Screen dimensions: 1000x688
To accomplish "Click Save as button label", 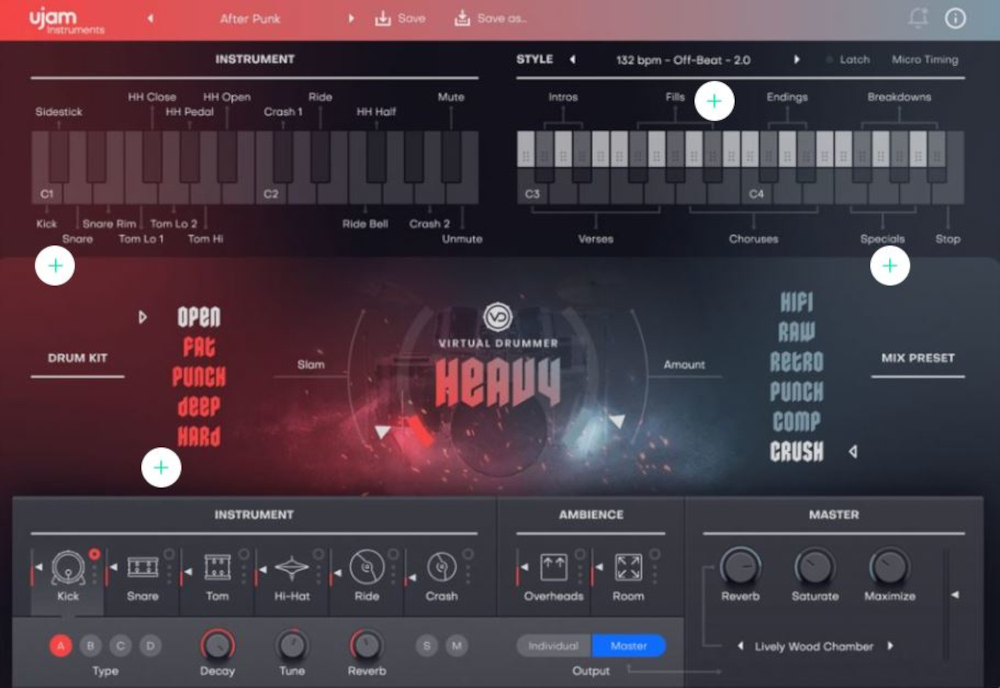I will pos(502,18).
